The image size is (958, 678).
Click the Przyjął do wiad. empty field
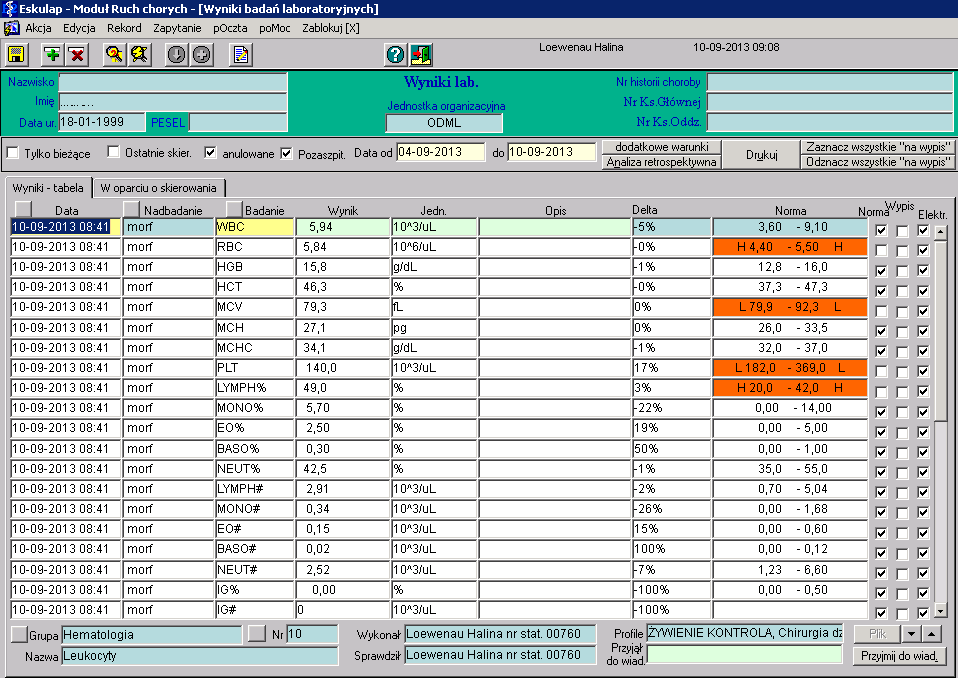[x=745, y=655]
